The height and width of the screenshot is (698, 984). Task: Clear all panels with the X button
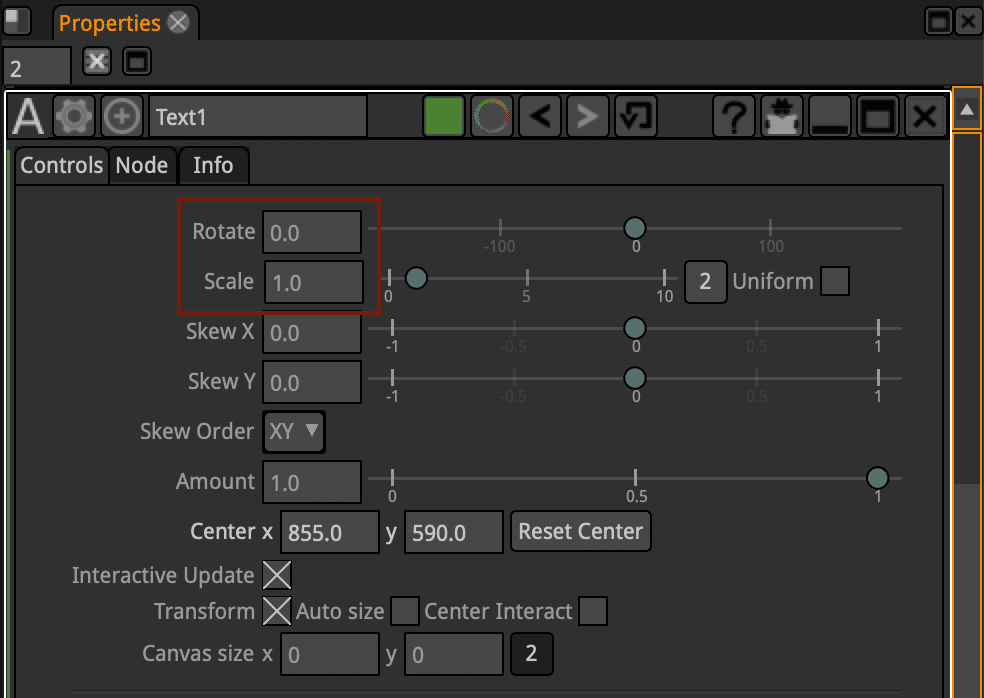pos(97,61)
